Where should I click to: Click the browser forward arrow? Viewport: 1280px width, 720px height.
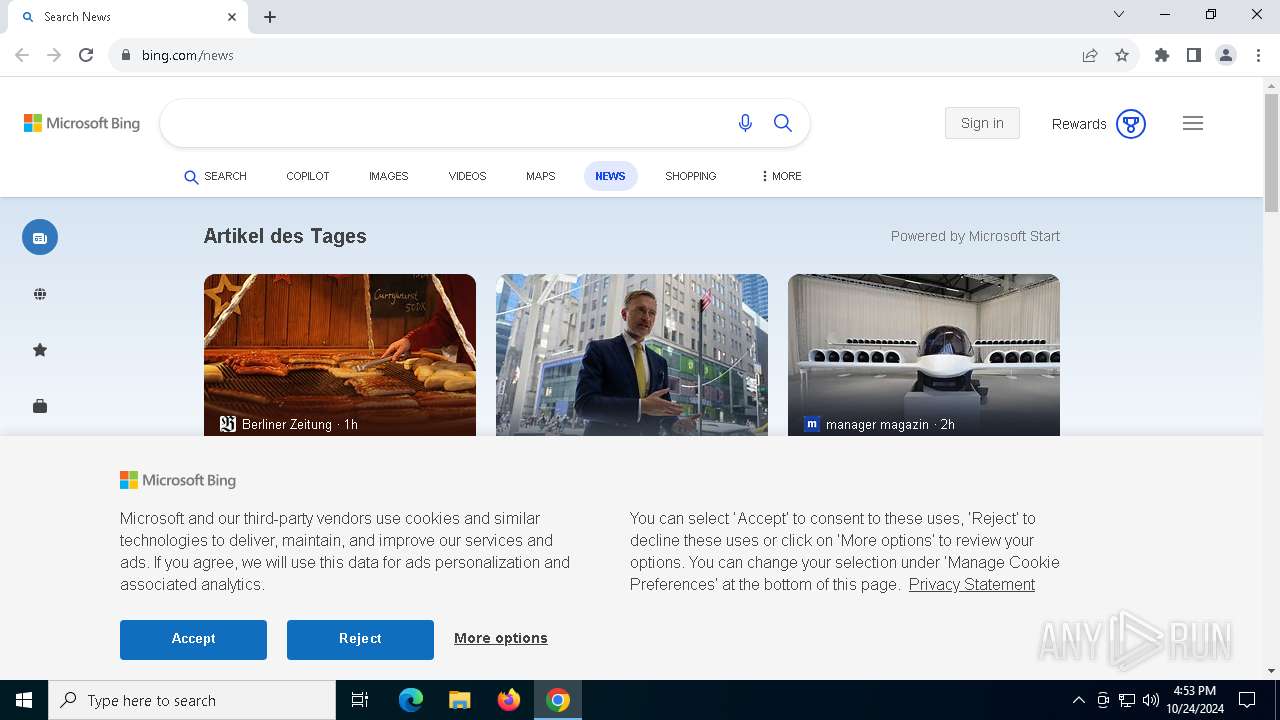tap(54, 55)
